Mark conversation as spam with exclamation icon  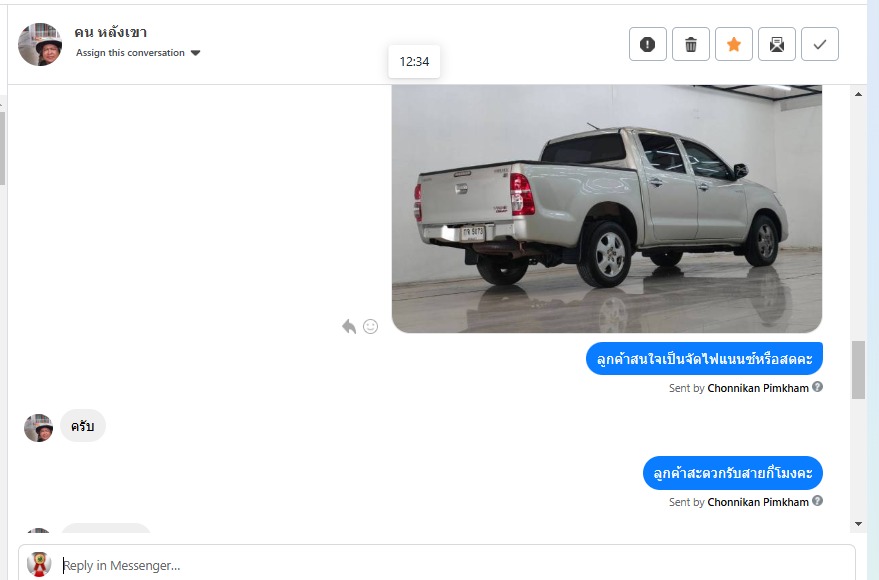pyautogui.click(x=647, y=44)
